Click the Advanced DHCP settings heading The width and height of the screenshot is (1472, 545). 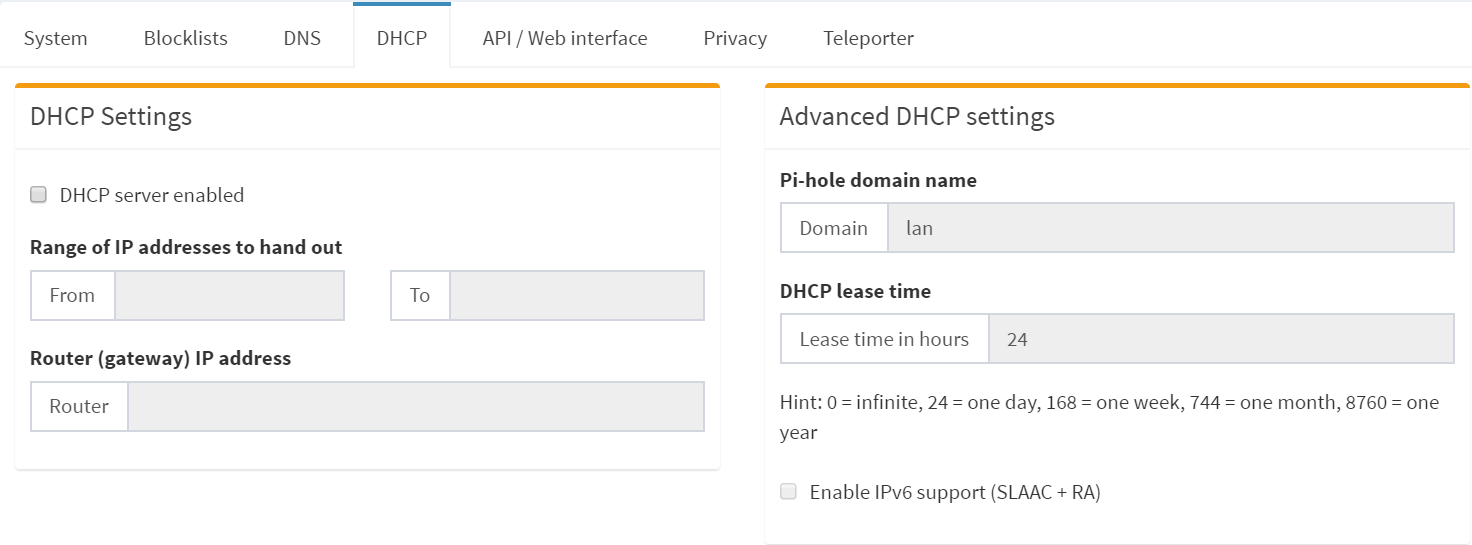click(x=917, y=117)
